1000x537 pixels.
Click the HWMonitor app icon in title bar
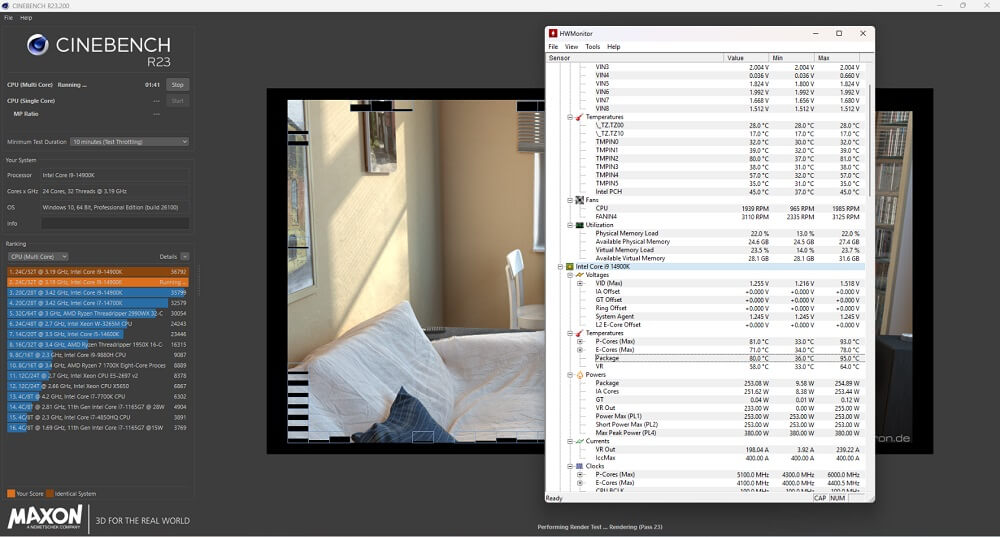(553, 33)
